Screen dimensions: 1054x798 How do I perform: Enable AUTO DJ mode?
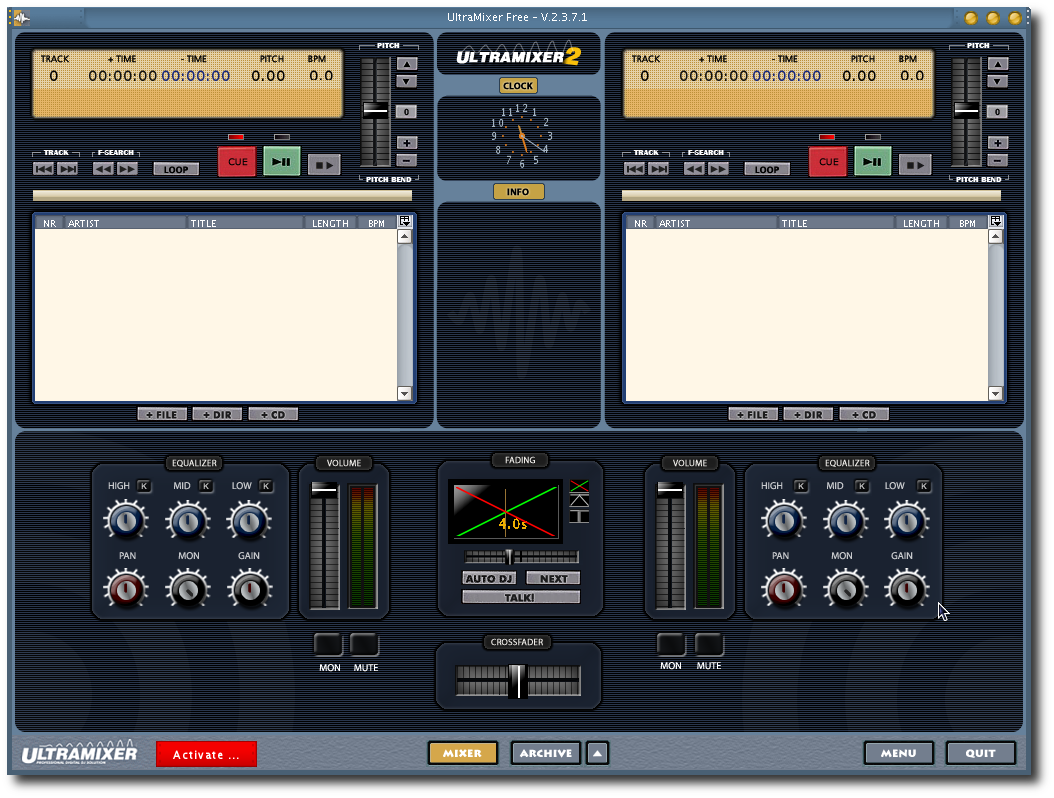click(x=489, y=578)
